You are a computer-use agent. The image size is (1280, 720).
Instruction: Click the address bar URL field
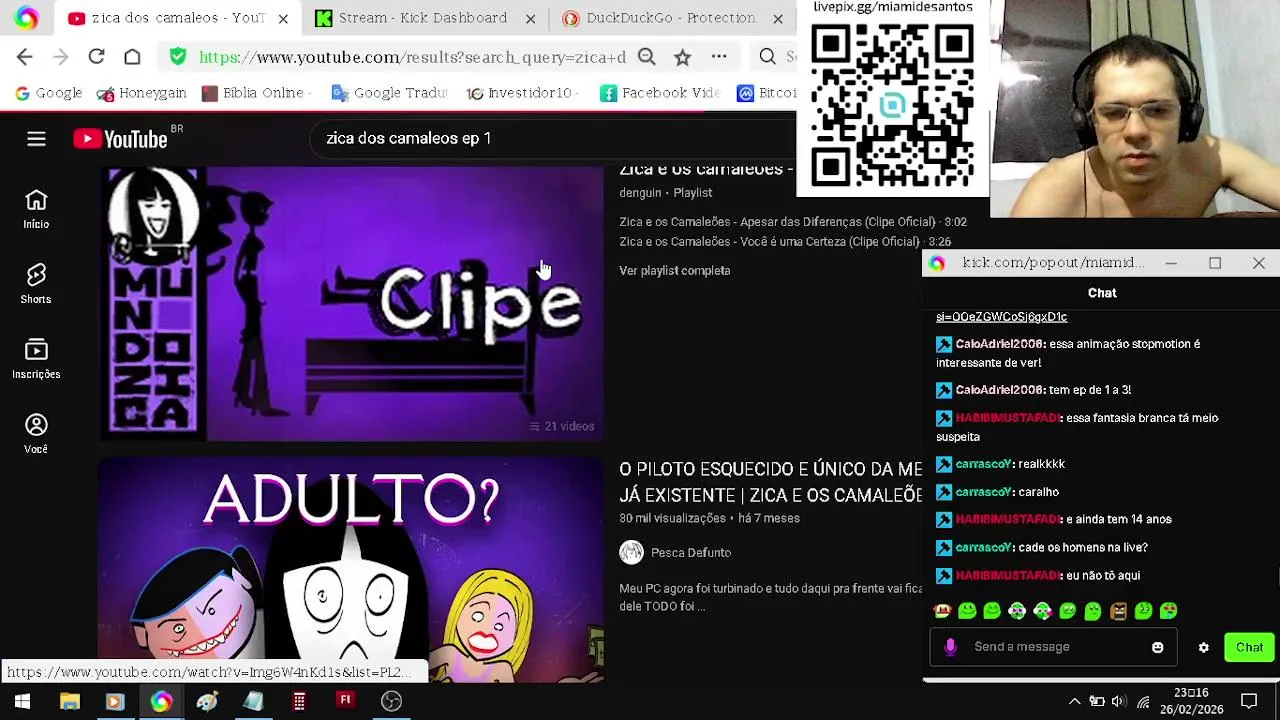click(x=412, y=57)
